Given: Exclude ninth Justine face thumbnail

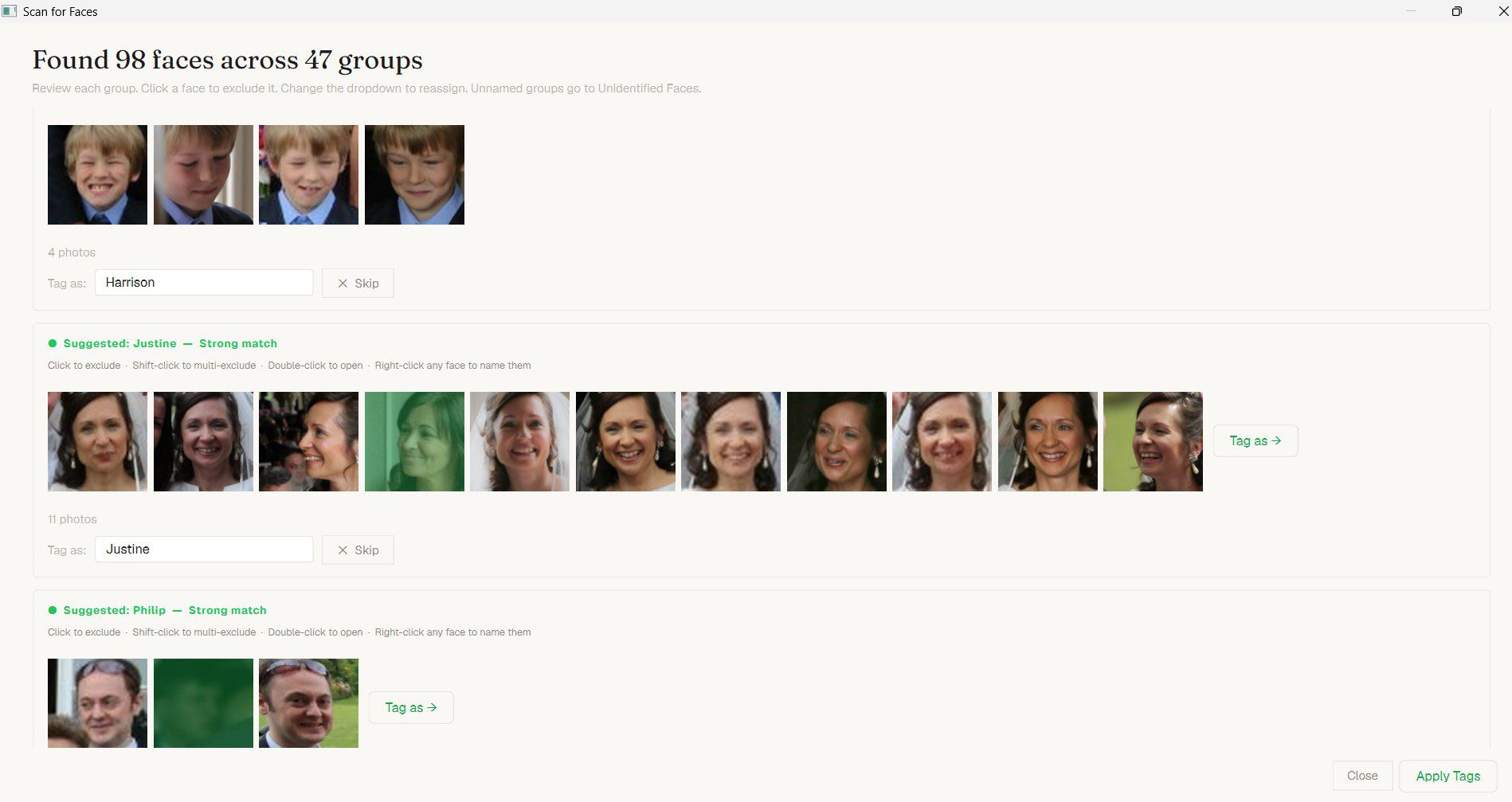Looking at the screenshot, I should pyautogui.click(x=942, y=441).
